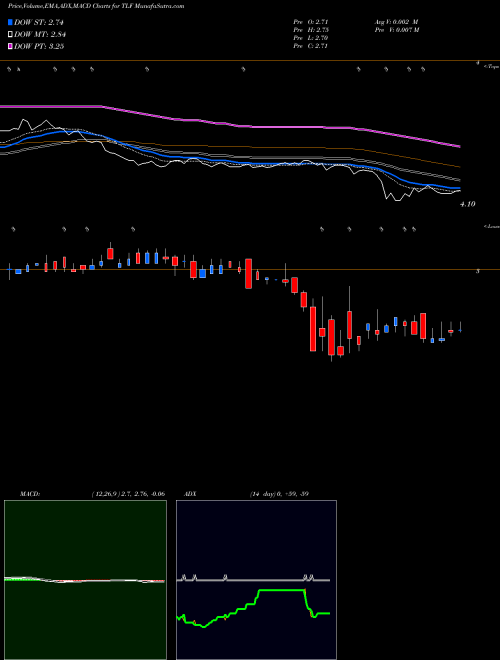Click the tallest red candlestick of the sharp drop

313,329
